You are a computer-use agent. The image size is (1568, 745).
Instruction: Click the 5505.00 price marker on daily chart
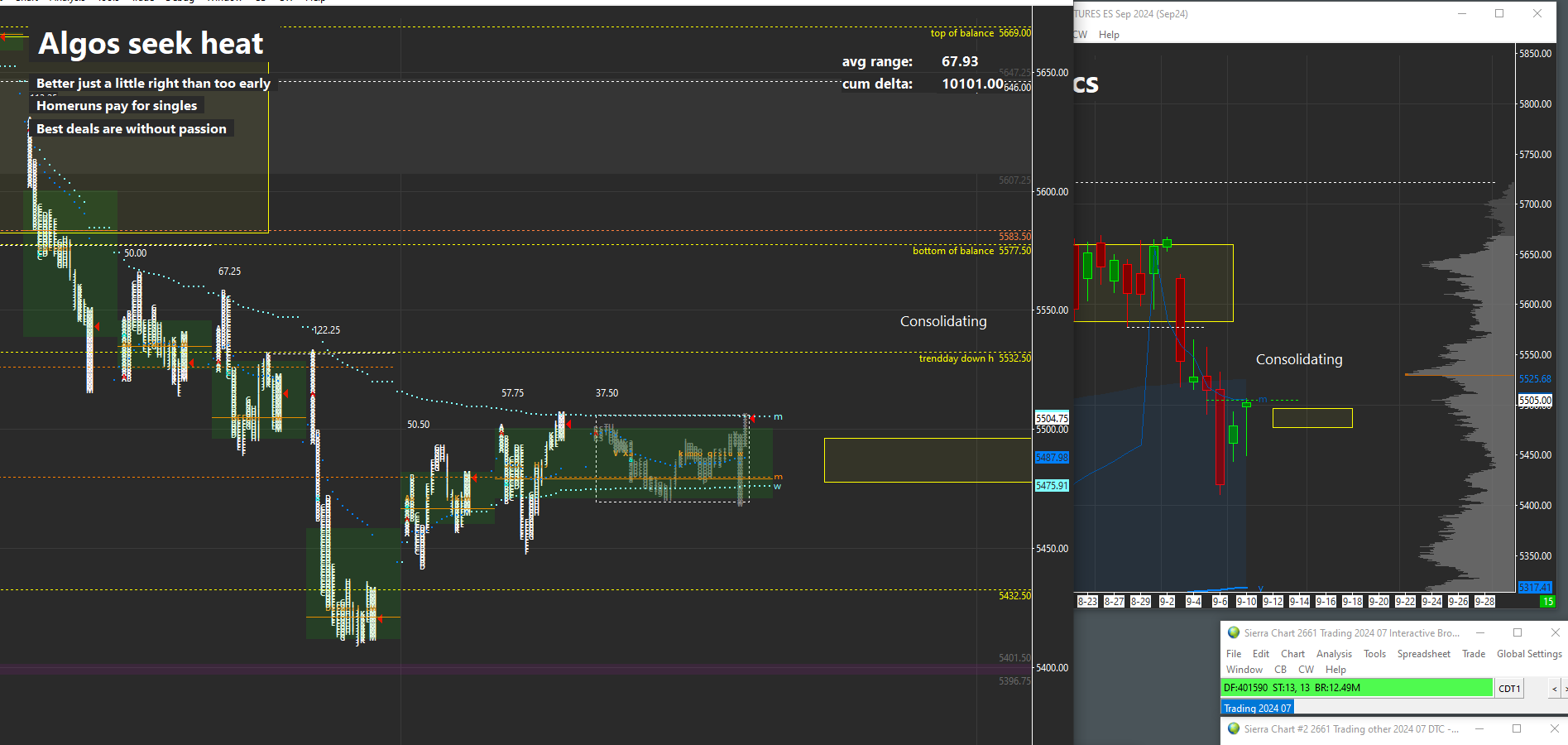tap(1535, 401)
